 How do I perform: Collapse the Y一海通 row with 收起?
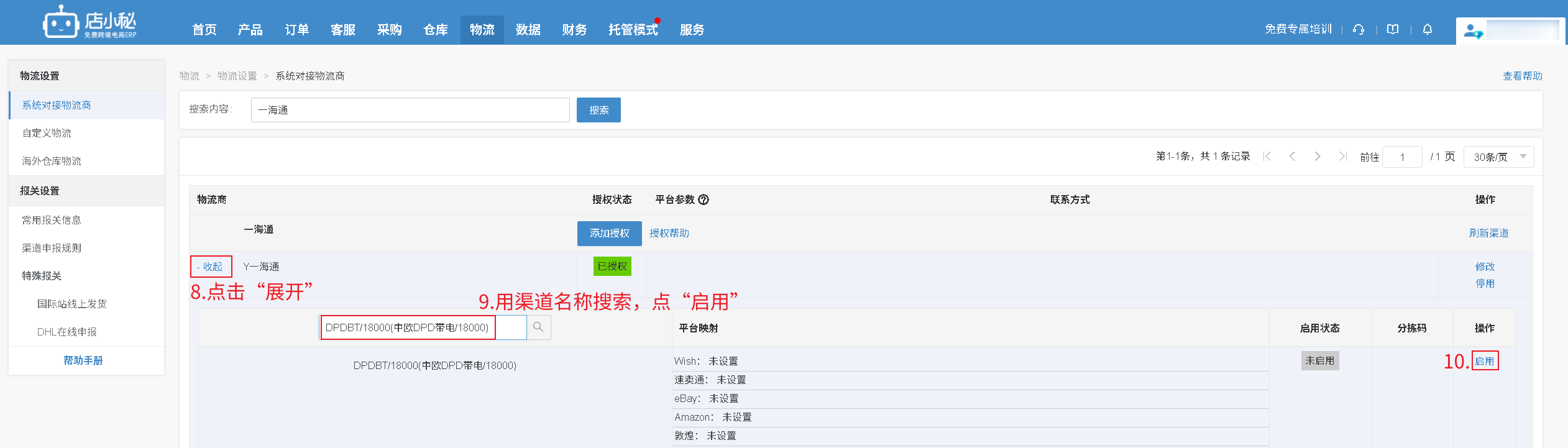point(211,267)
